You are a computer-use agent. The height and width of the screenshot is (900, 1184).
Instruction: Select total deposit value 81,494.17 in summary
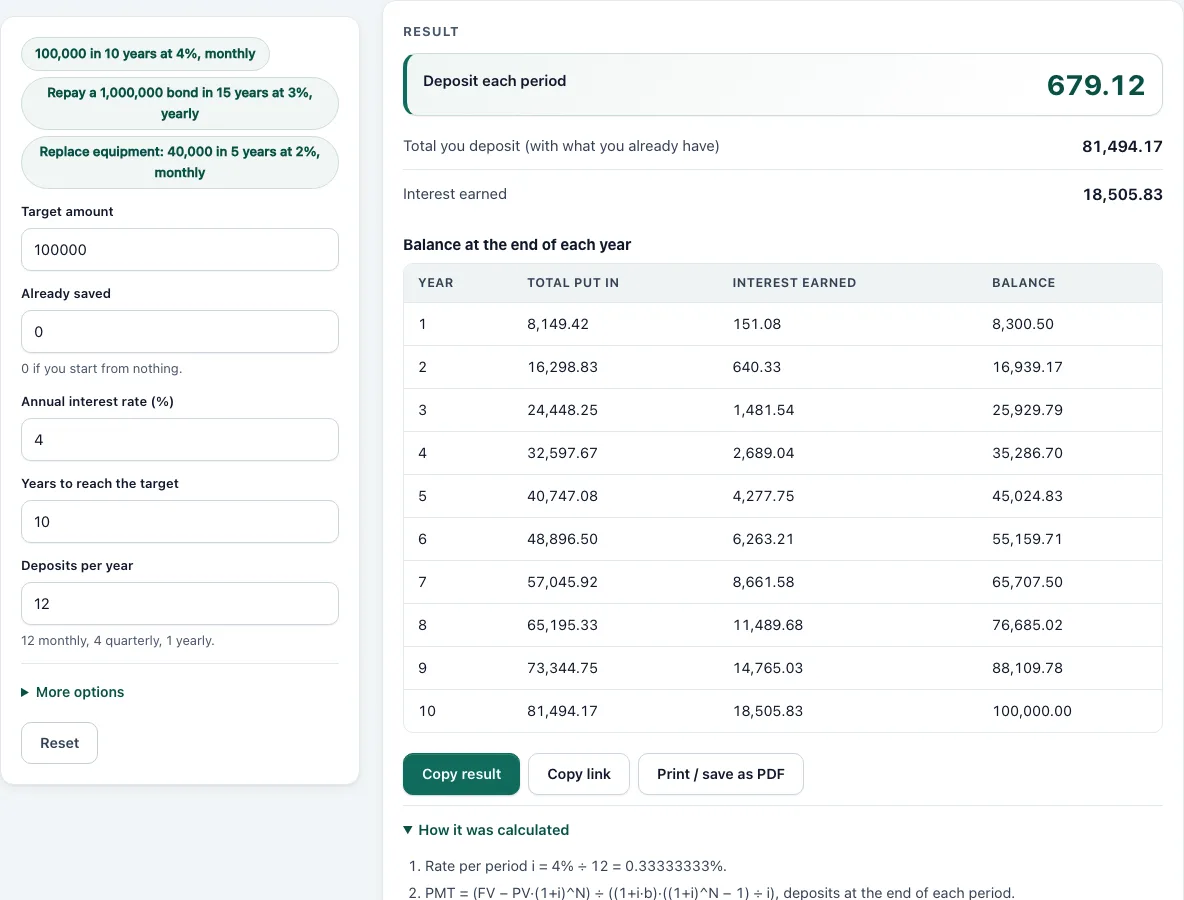tap(1122, 146)
